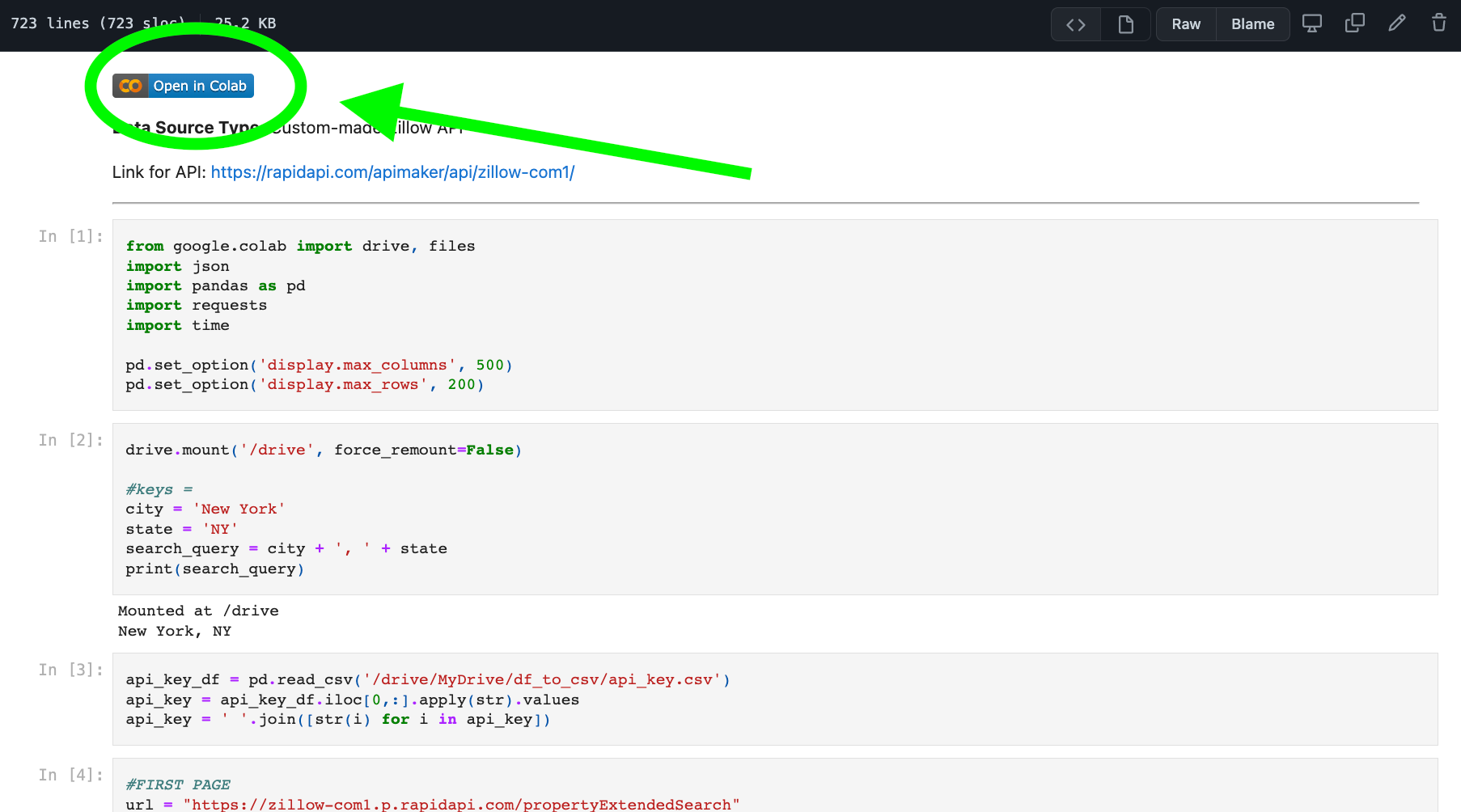Click the '723 lines (723 sloc)' file info
Image resolution: width=1461 pixels, height=812 pixels.
coord(98,23)
